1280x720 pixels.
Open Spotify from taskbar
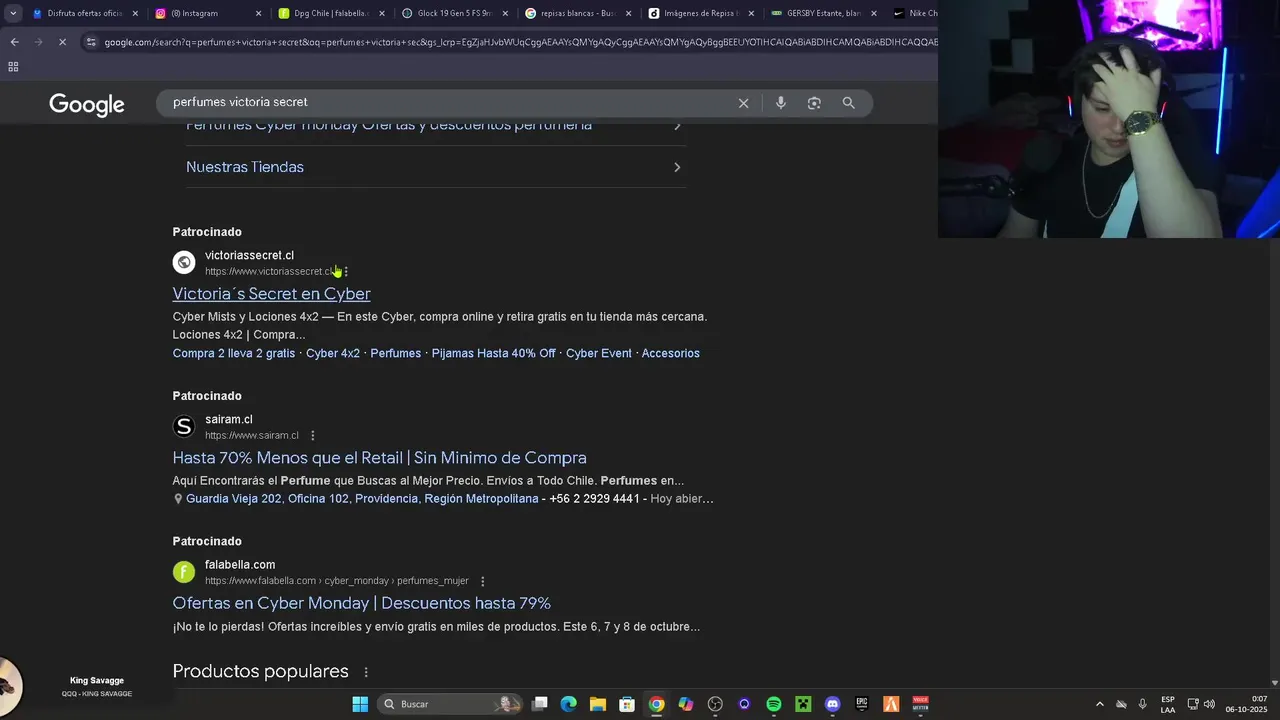773,704
